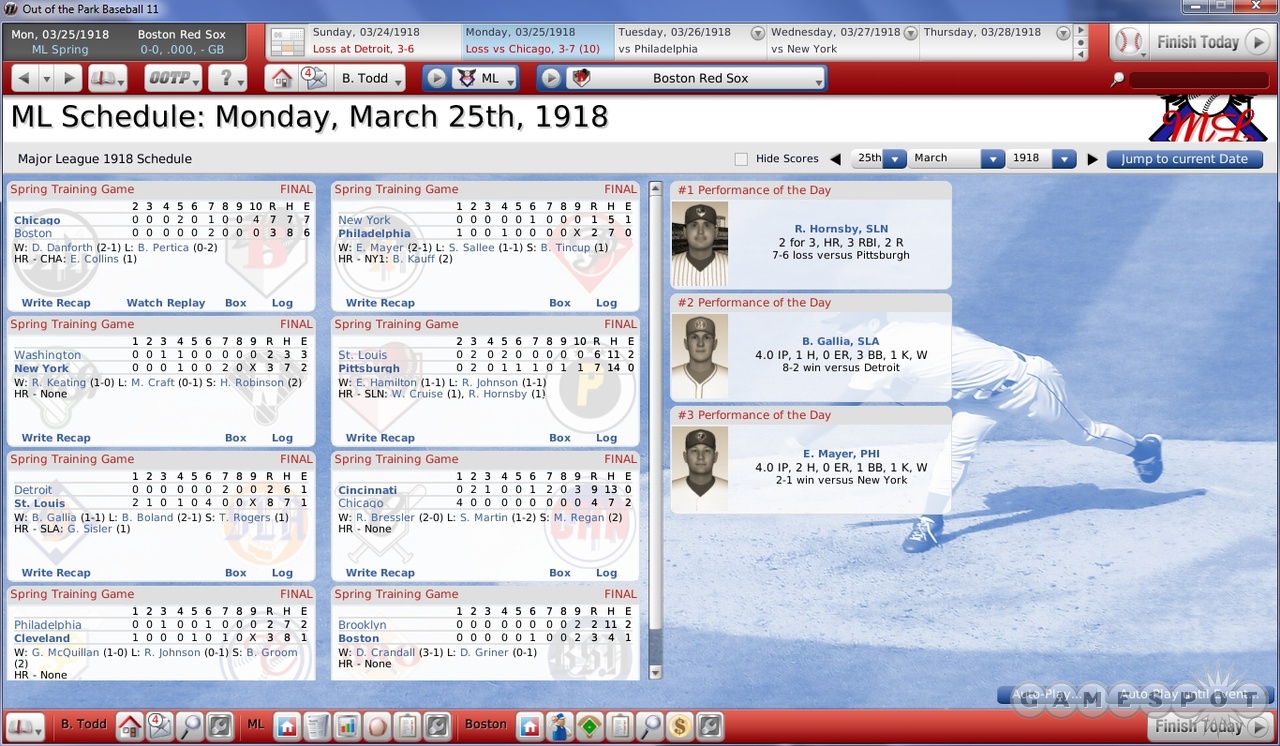Open the mail inbox icon in top toolbar

click(314, 78)
